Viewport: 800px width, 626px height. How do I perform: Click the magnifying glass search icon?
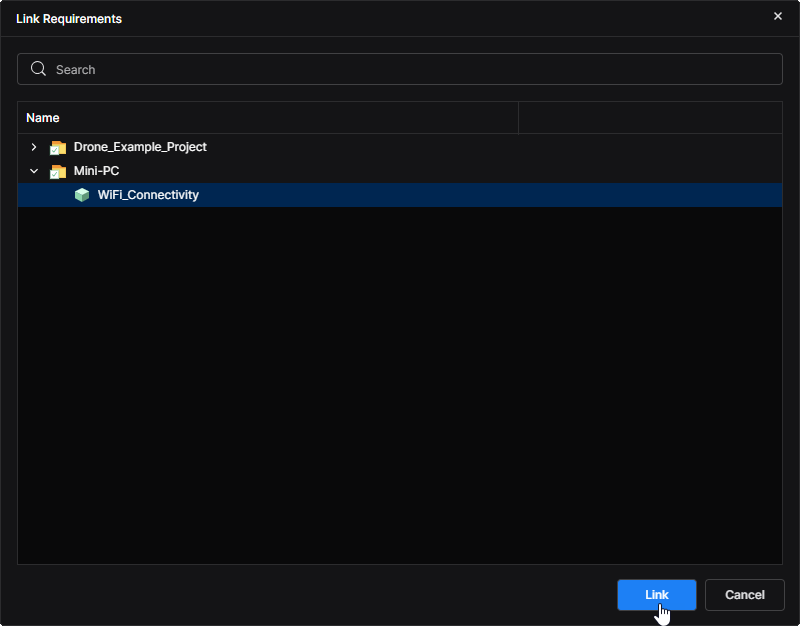pyautogui.click(x=38, y=68)
